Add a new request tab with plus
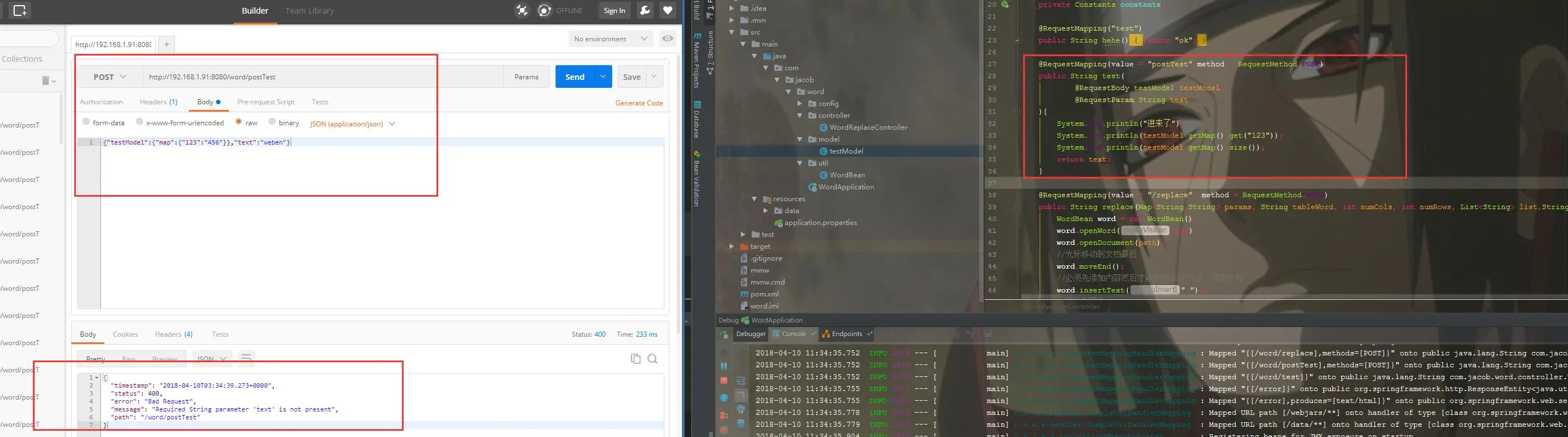The image size is (1568, 437). 166,44
